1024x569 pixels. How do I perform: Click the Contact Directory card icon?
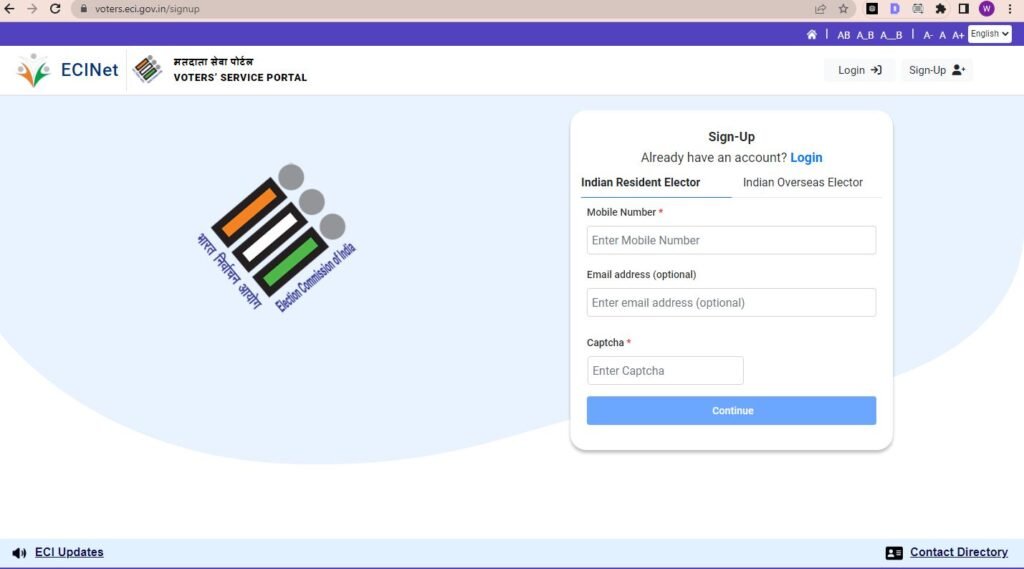[x=894, y=553]
